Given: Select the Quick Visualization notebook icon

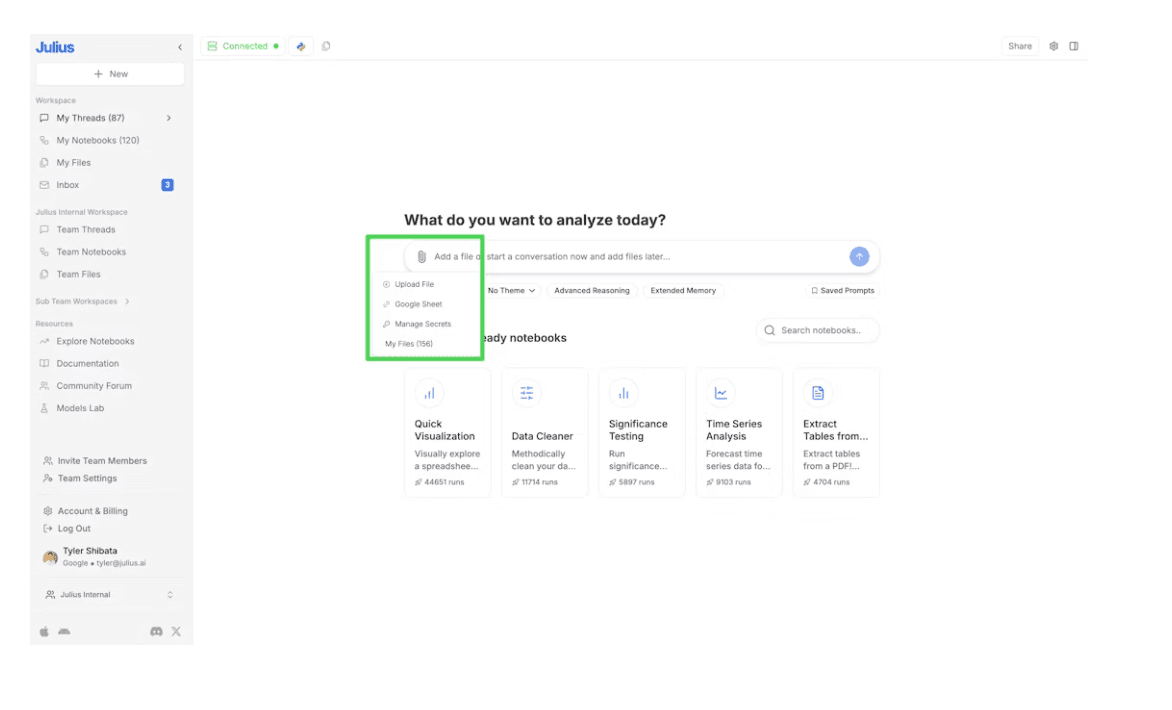Looking at the screenshot, I should point(430,393).
